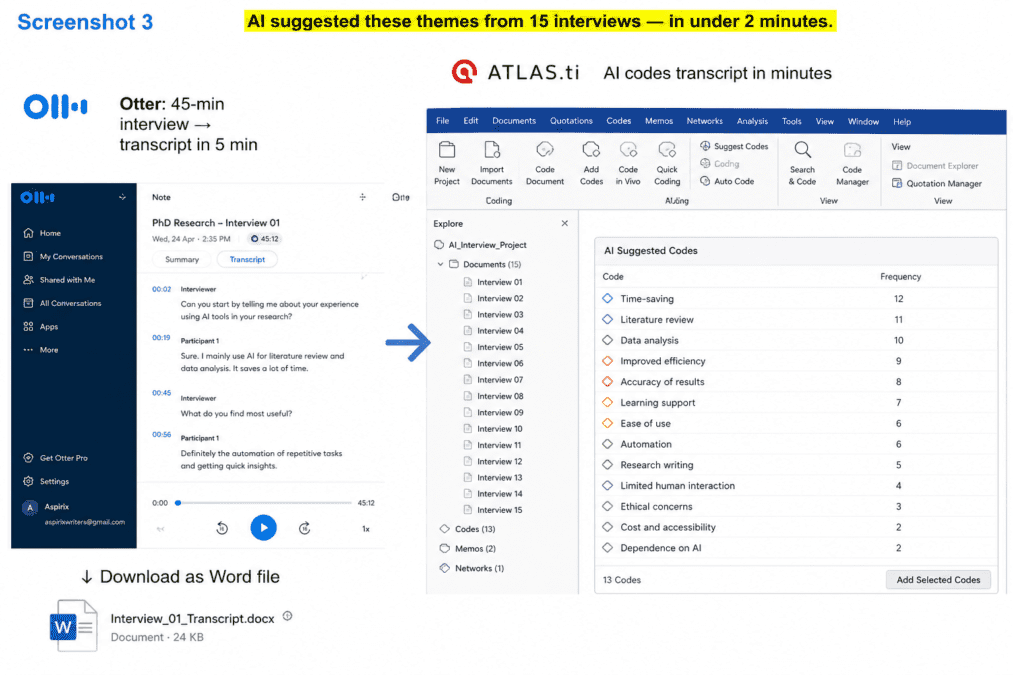Open All Conversations in Otter
The width and height of the screenshot is (1013, 675).
click(x=63, y=303)
